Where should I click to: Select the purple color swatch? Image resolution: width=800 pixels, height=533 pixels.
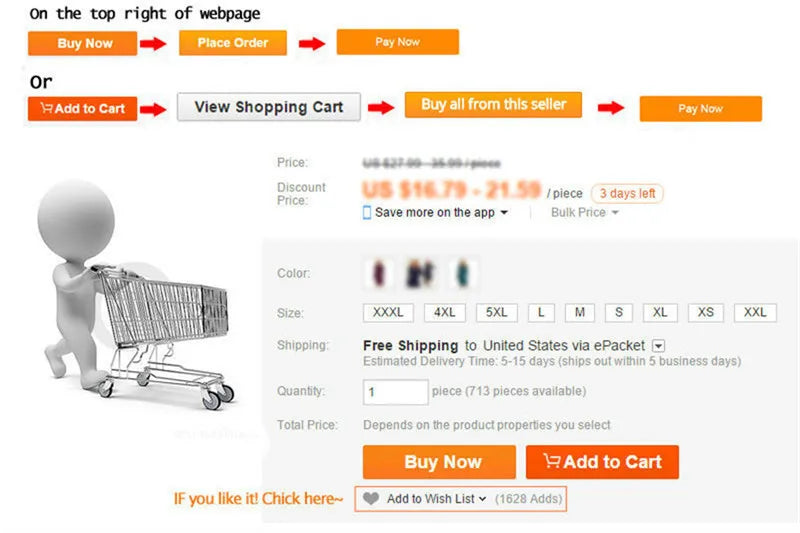(x=379, y=273)
